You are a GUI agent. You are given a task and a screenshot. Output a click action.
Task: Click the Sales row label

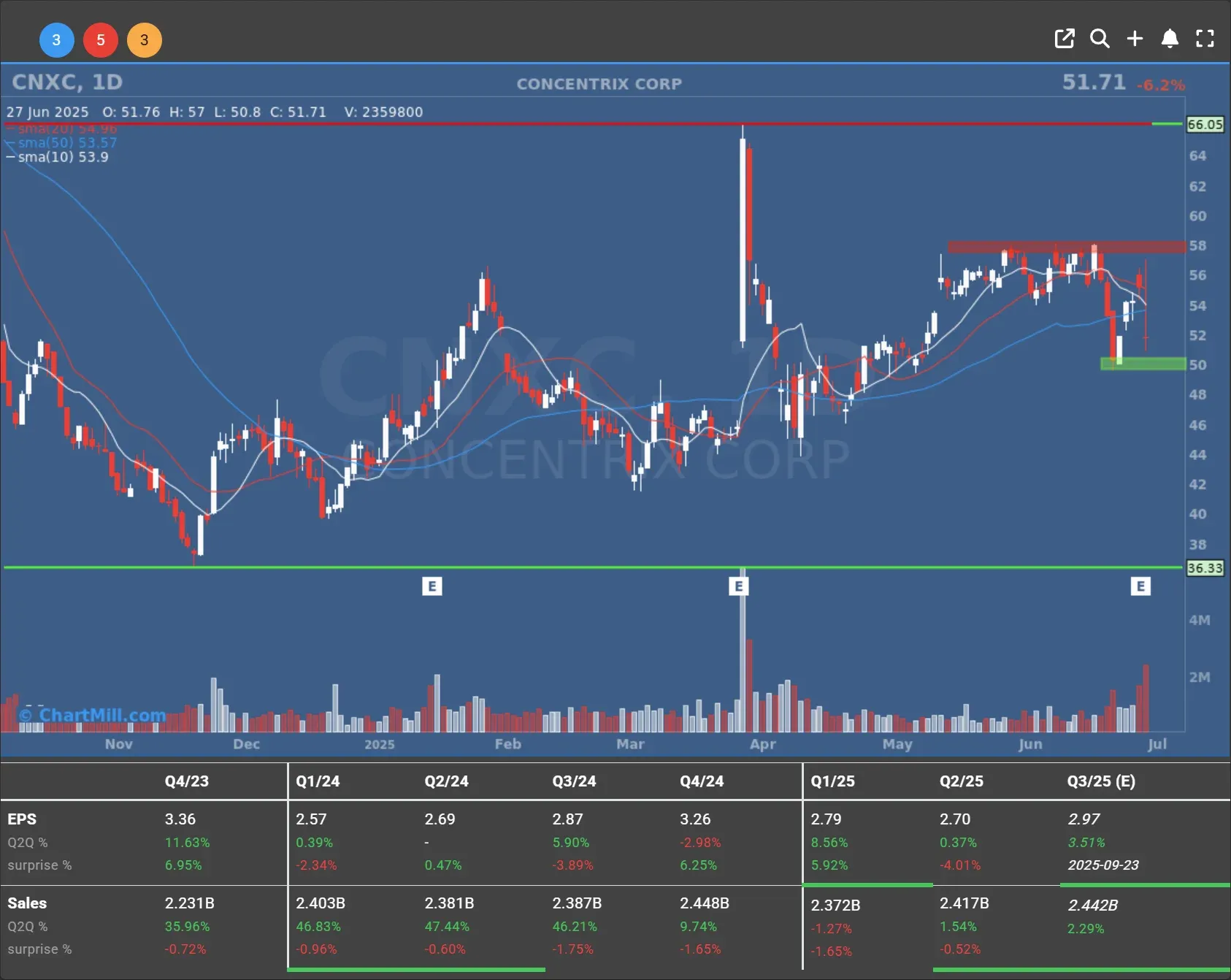pos(27,903)
